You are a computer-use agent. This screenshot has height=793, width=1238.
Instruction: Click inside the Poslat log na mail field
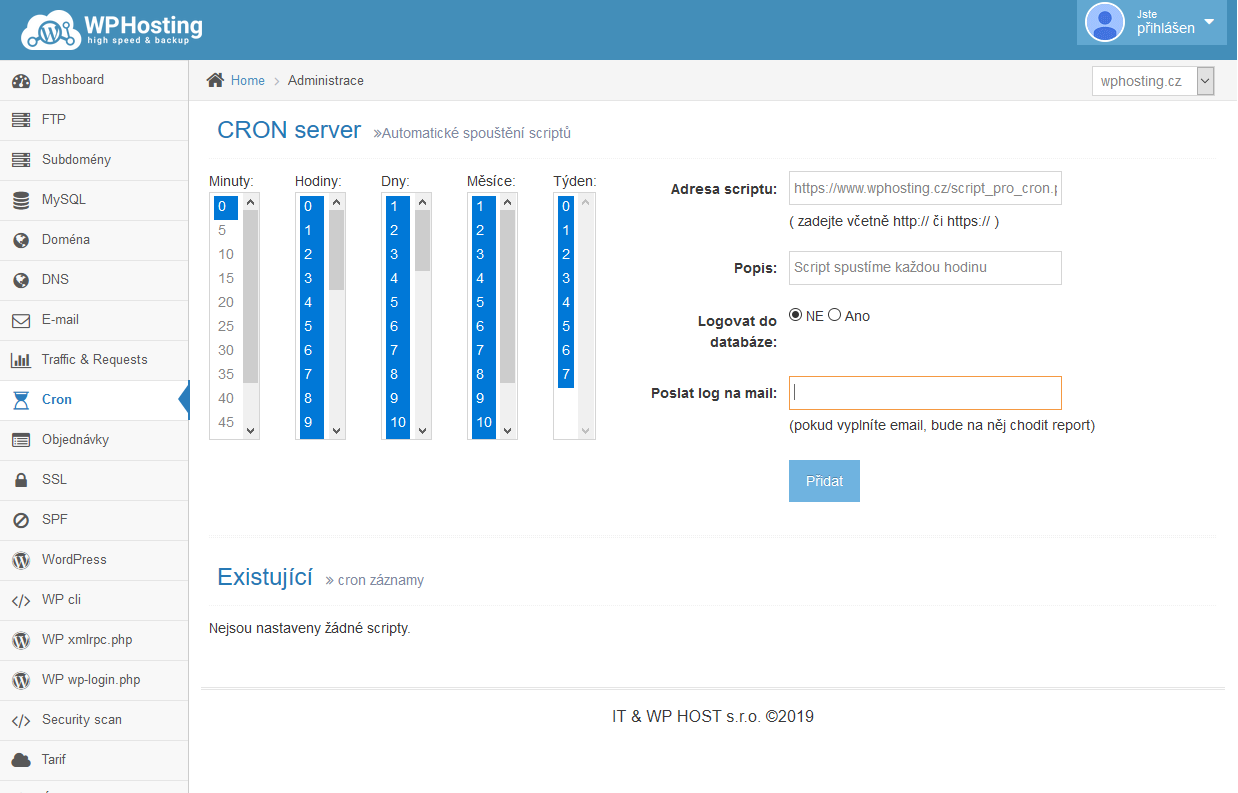coord(925,392)
